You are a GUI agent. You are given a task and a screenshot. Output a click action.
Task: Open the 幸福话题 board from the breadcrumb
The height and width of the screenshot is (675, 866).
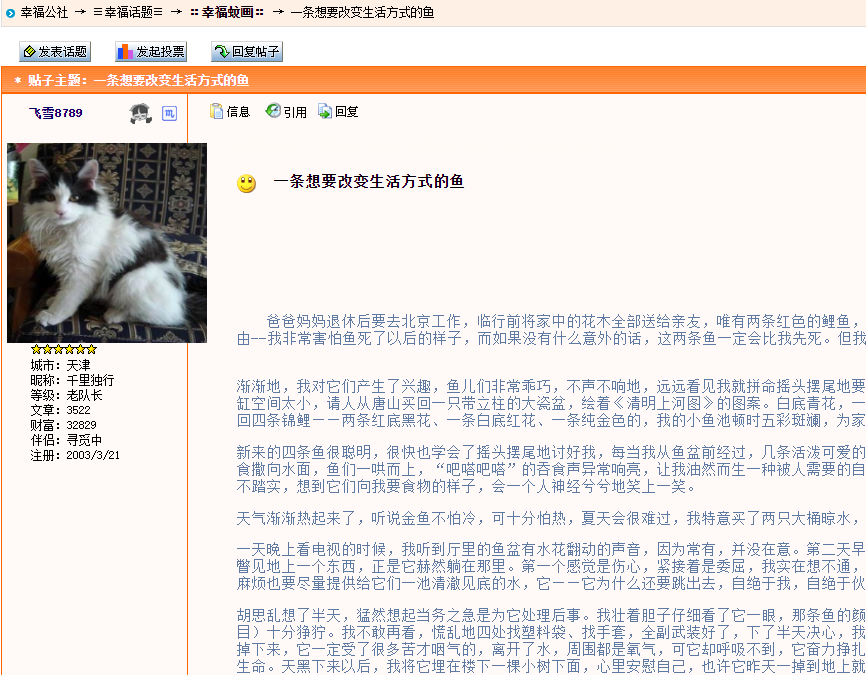click(127, 14)
